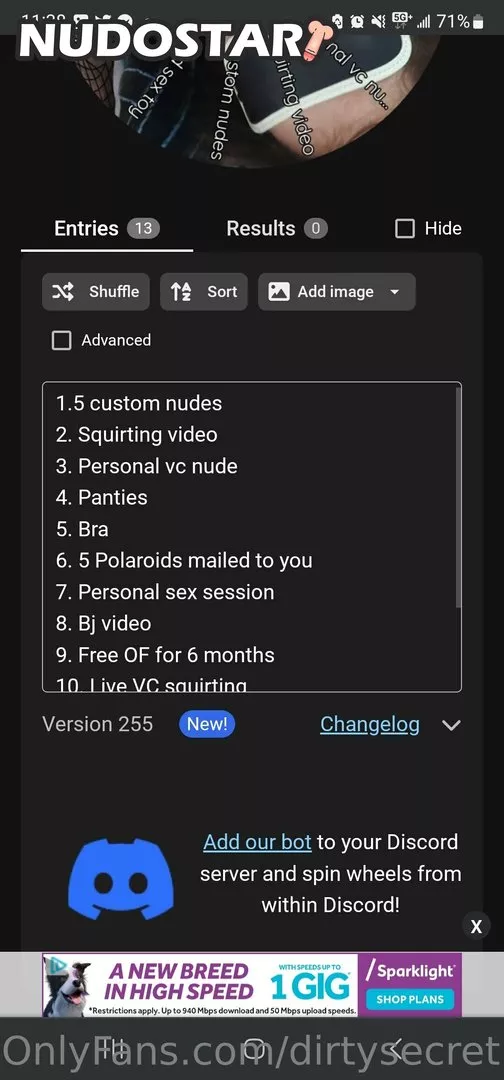Open the Add image dropdown arrow
The image size is (504, 1080).
click(395, 292)
